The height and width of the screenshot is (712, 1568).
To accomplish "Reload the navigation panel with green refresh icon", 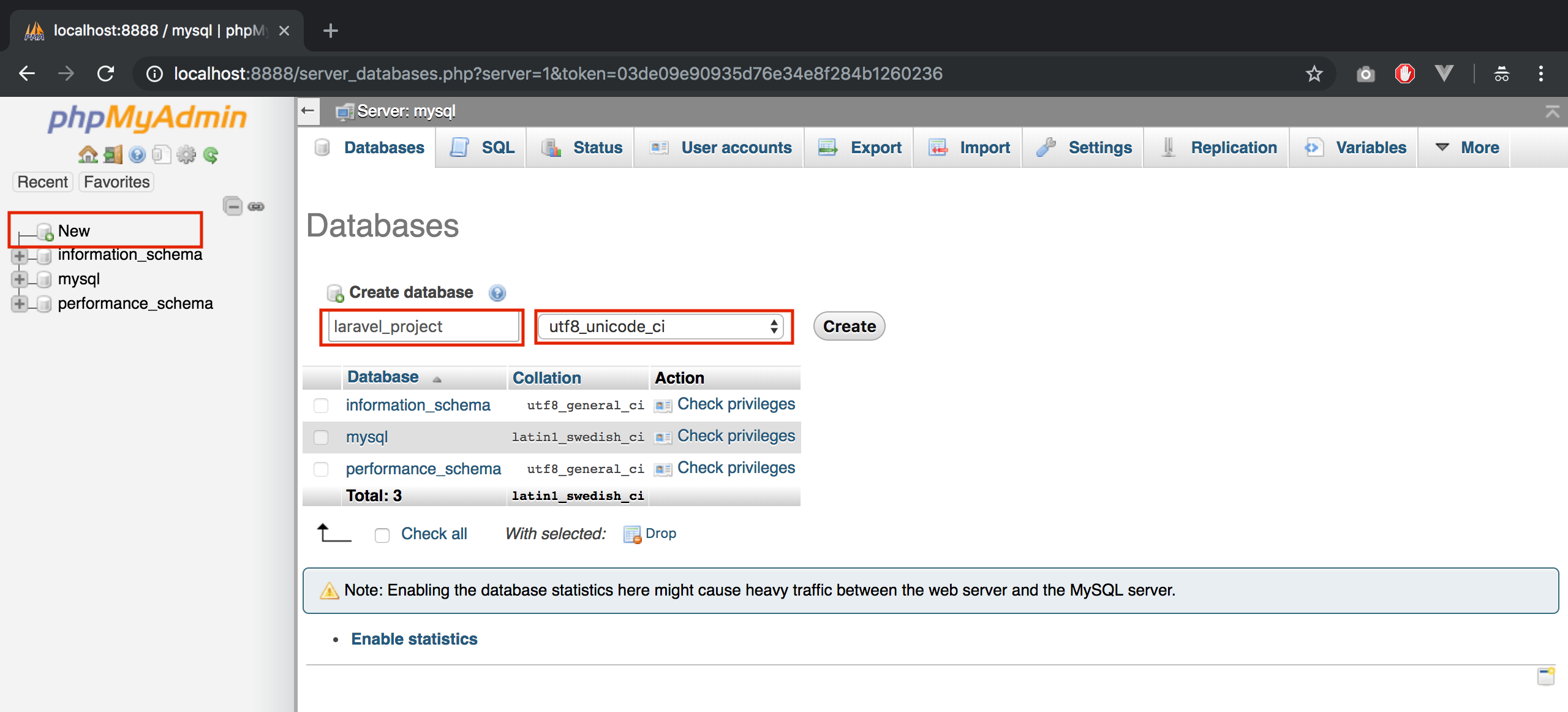I will [x=211, y=154].
